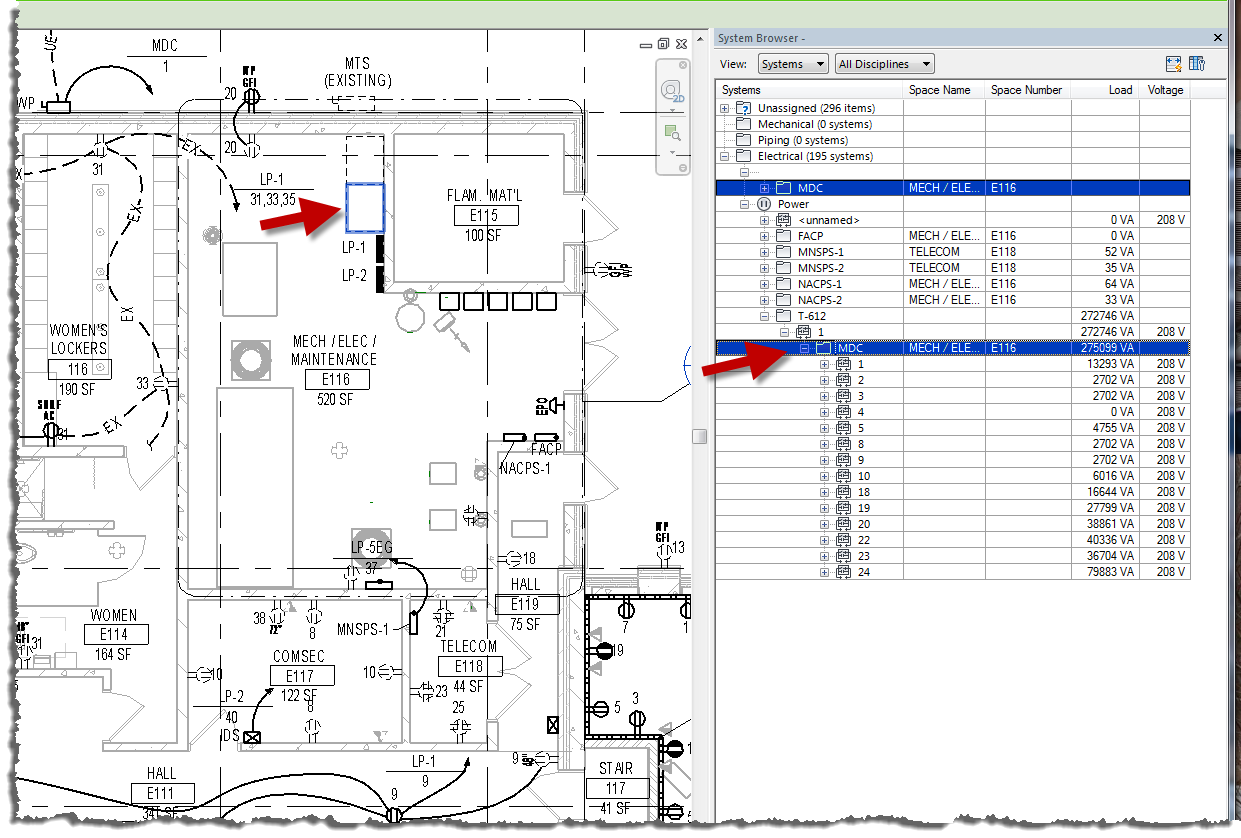This screenshot has height=838, width=1241.
Task: Collapse the Electrical systems branch
Action: (x=723, y=155)
